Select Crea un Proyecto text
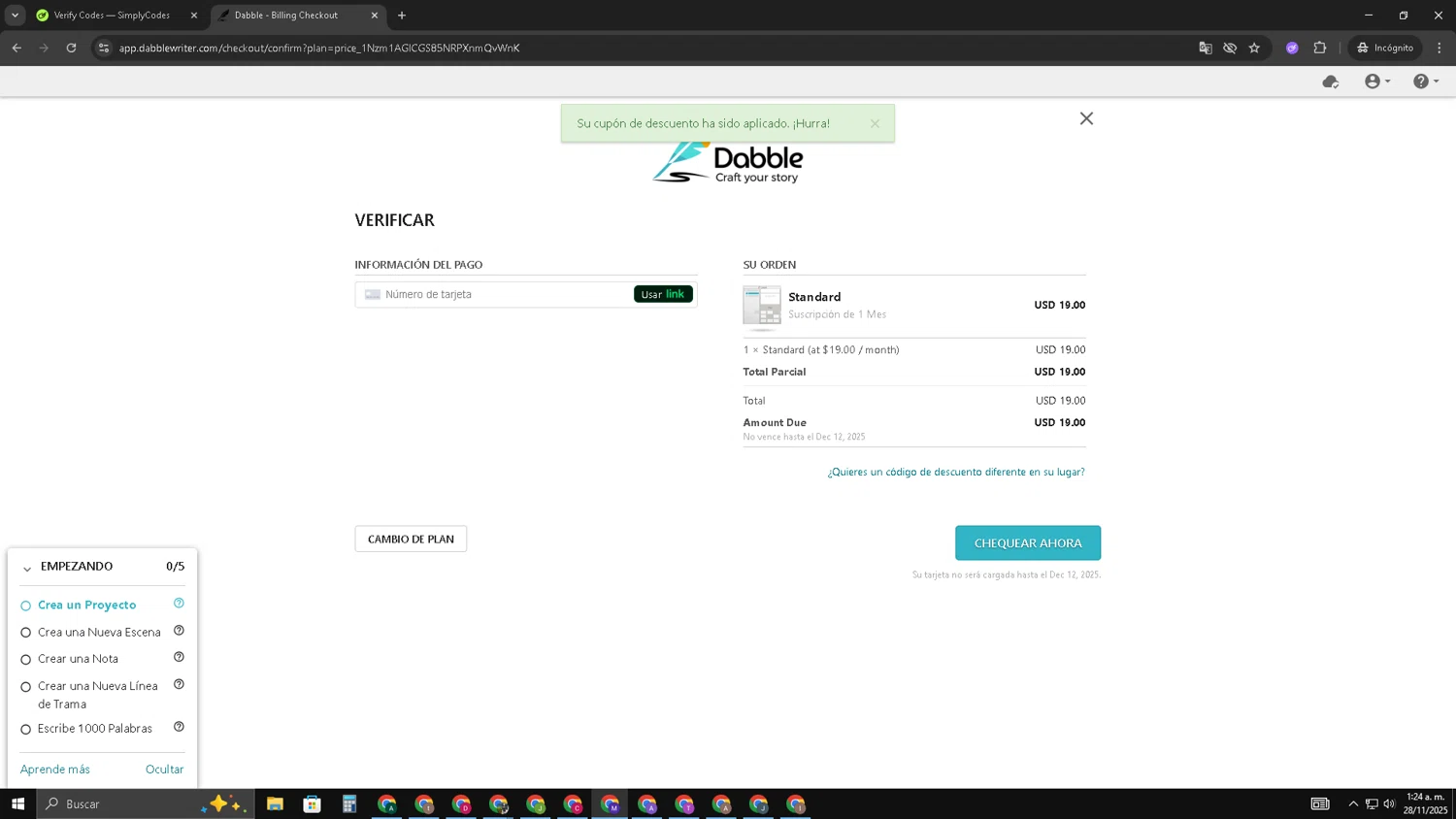Viewport: 1456px width, 819px height. click(x=87, y=605)
